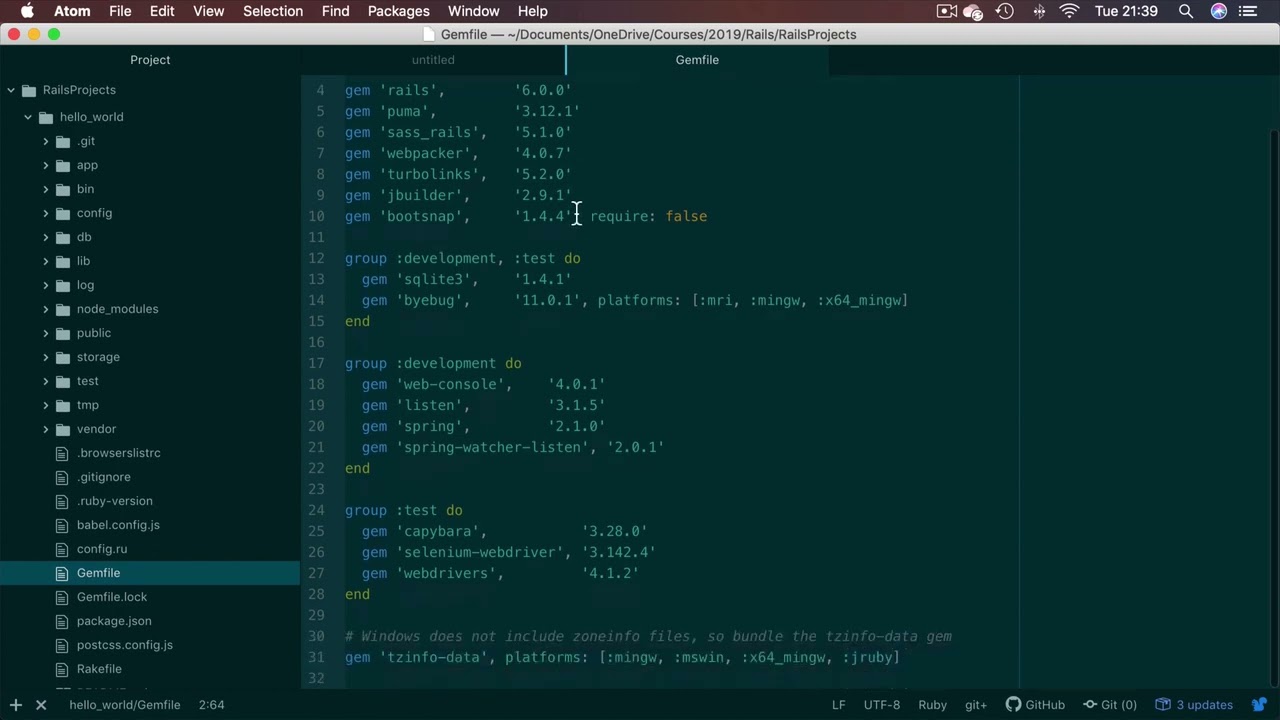
Task: Expand the .git folder
Action: coord(45,141)
